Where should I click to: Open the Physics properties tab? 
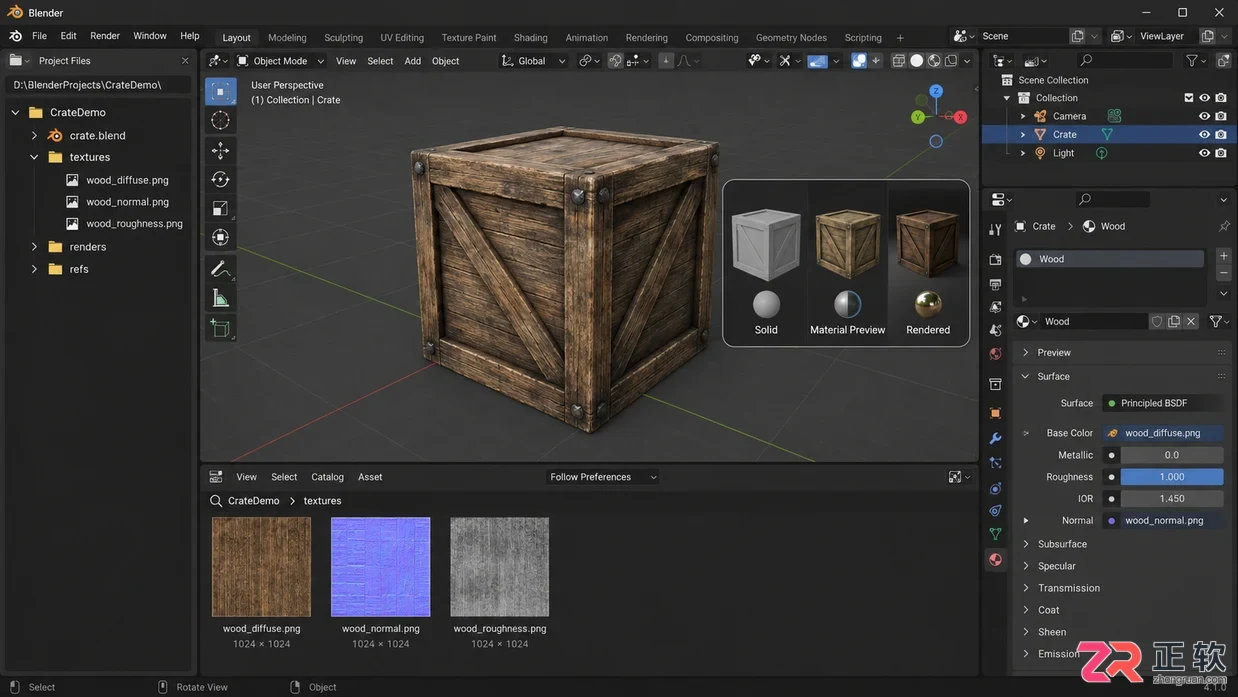(995, 488)
